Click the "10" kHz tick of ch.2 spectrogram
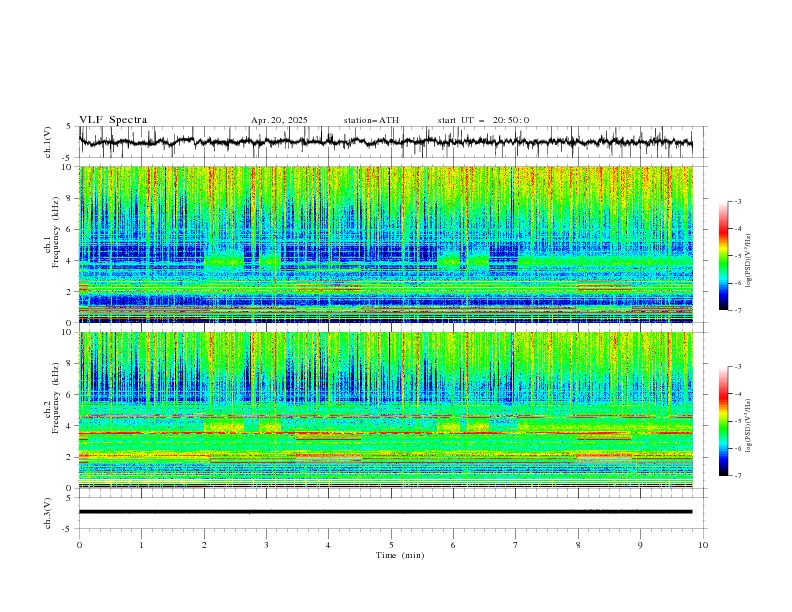Screen dimensions: 792x612 coord(68,332)
